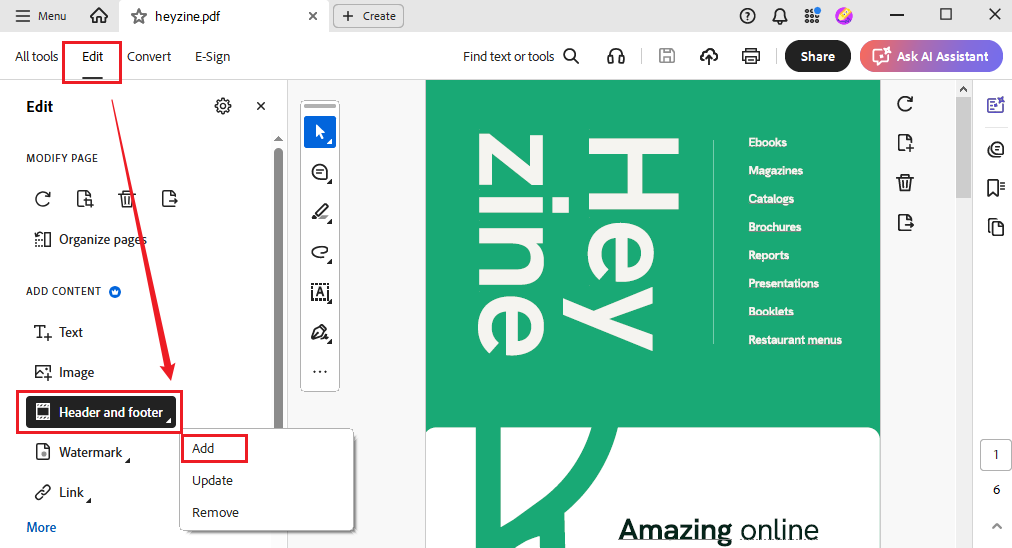Click document vertical scrollbar thumb
The height and width of the screenshot is (548, 1012).
pos(964,148)
